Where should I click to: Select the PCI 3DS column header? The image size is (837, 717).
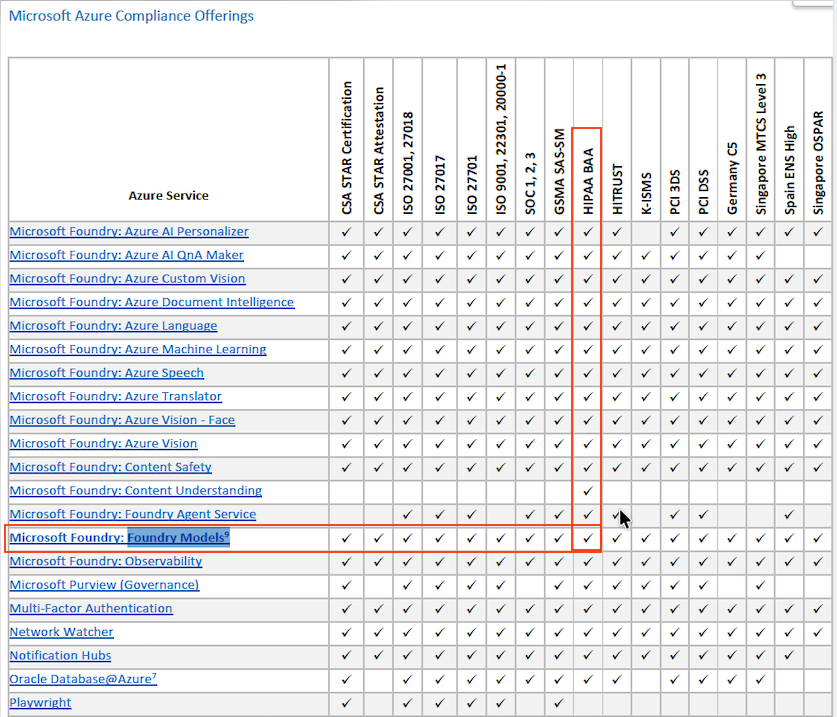pyautogui.click(x=675, y=192)
